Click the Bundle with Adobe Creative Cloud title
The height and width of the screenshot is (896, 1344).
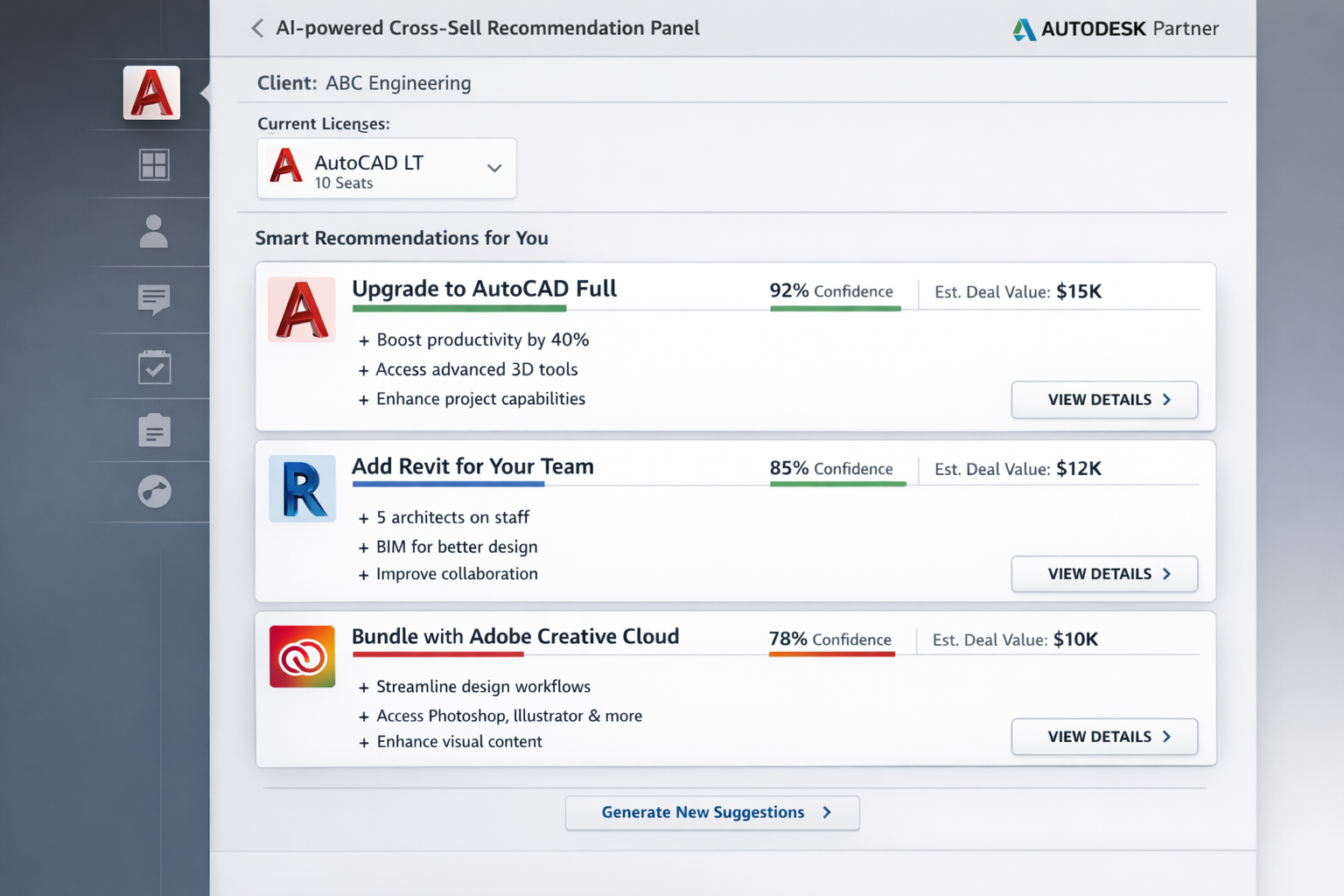[x=515, y=636]
